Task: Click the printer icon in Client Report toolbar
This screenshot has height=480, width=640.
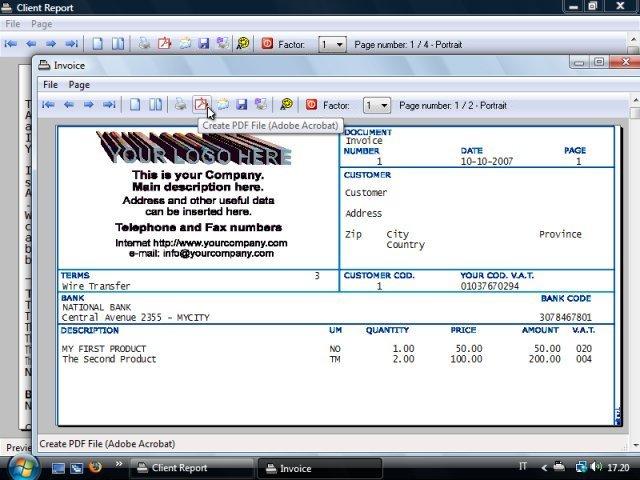Action: [x=144, y=43]
